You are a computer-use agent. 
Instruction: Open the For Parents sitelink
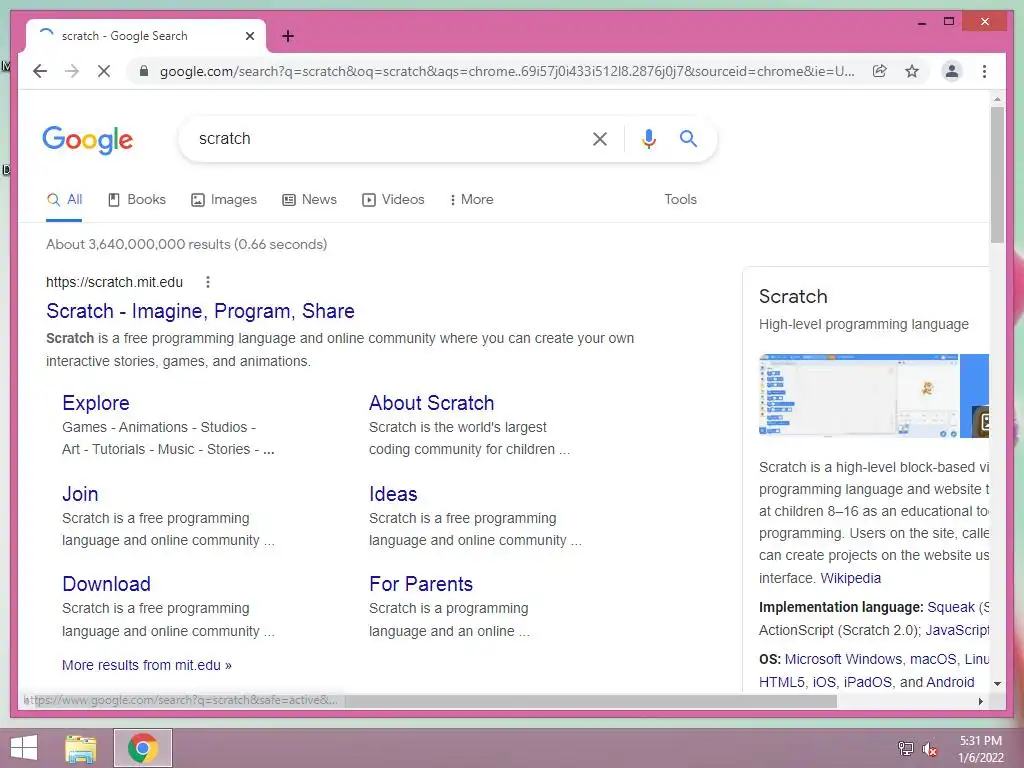click(x=421, y=584)
